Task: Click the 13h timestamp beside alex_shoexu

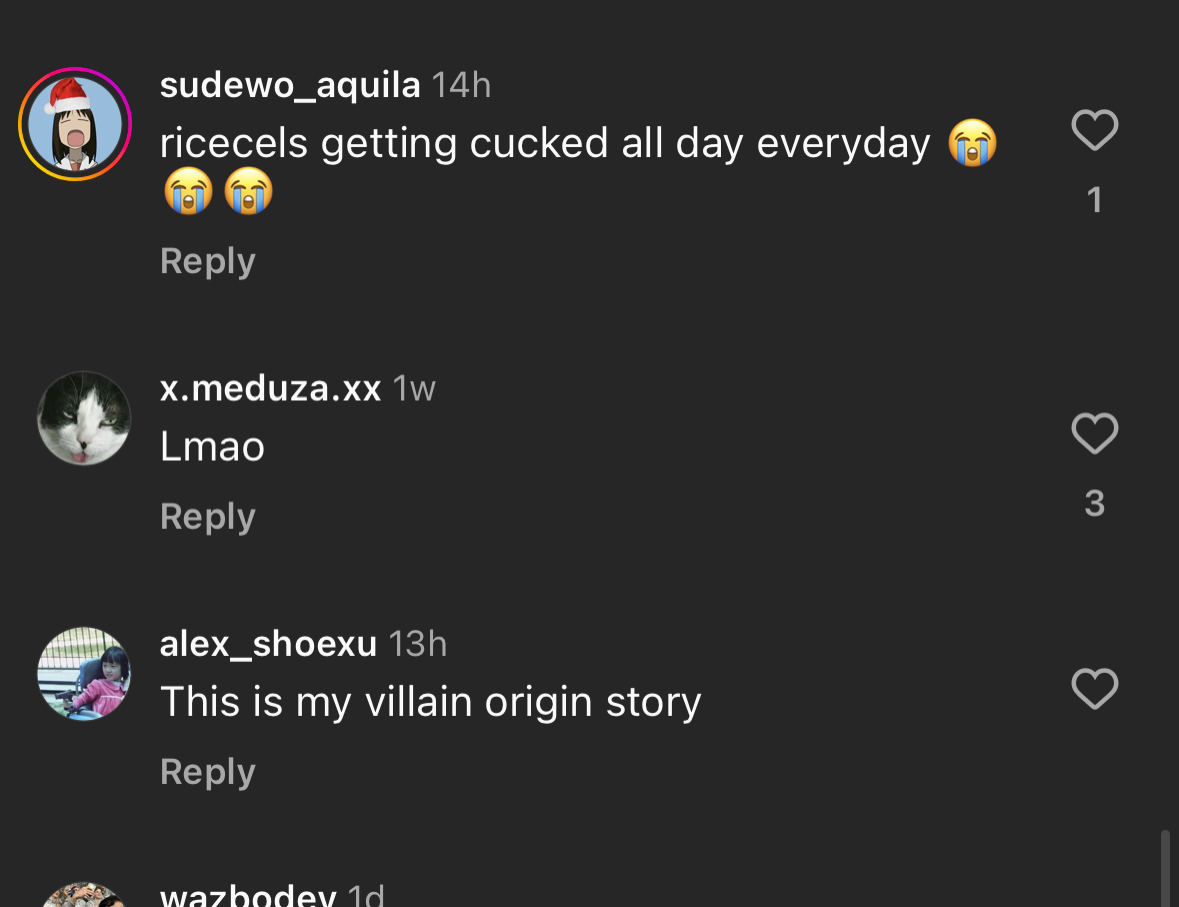Action: 417,644
